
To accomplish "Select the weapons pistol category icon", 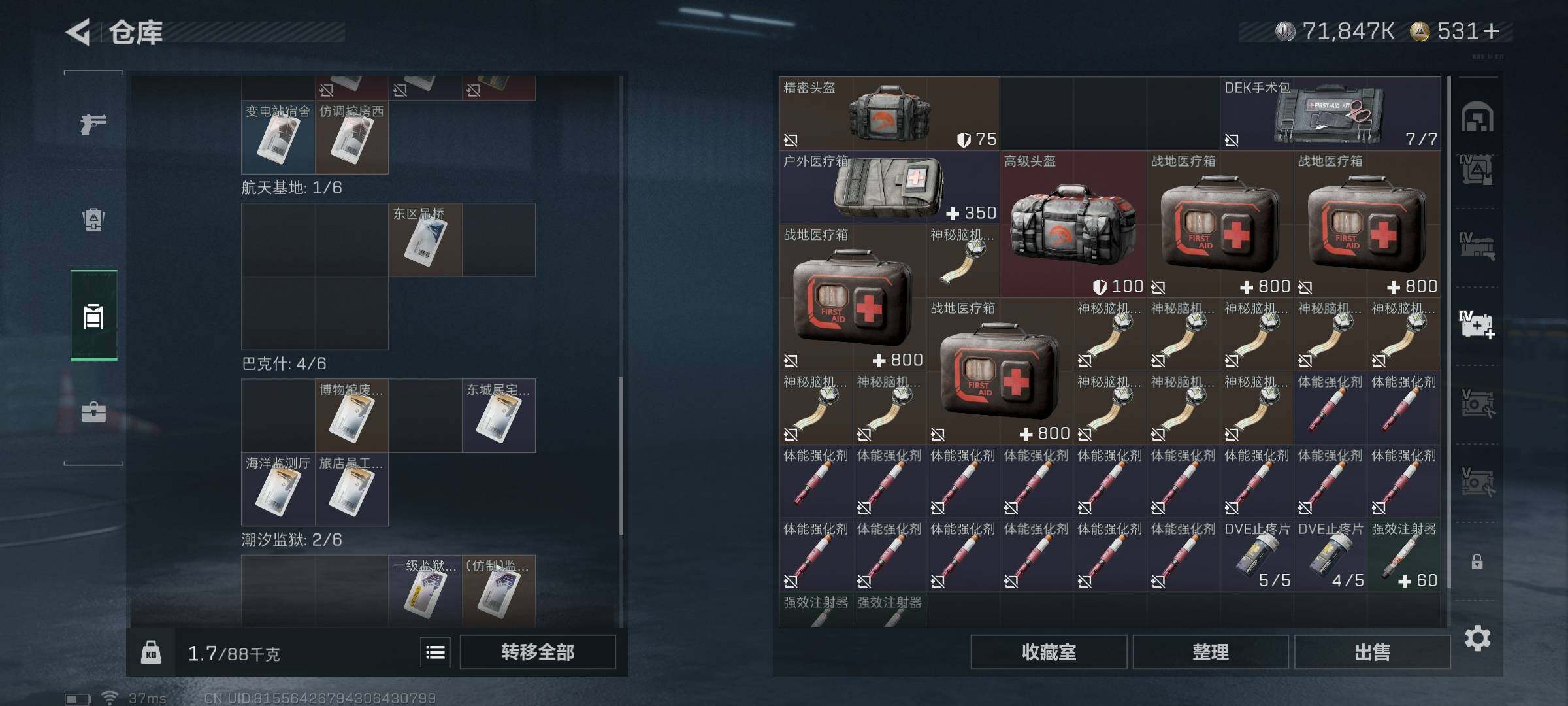I will [93, 123].
